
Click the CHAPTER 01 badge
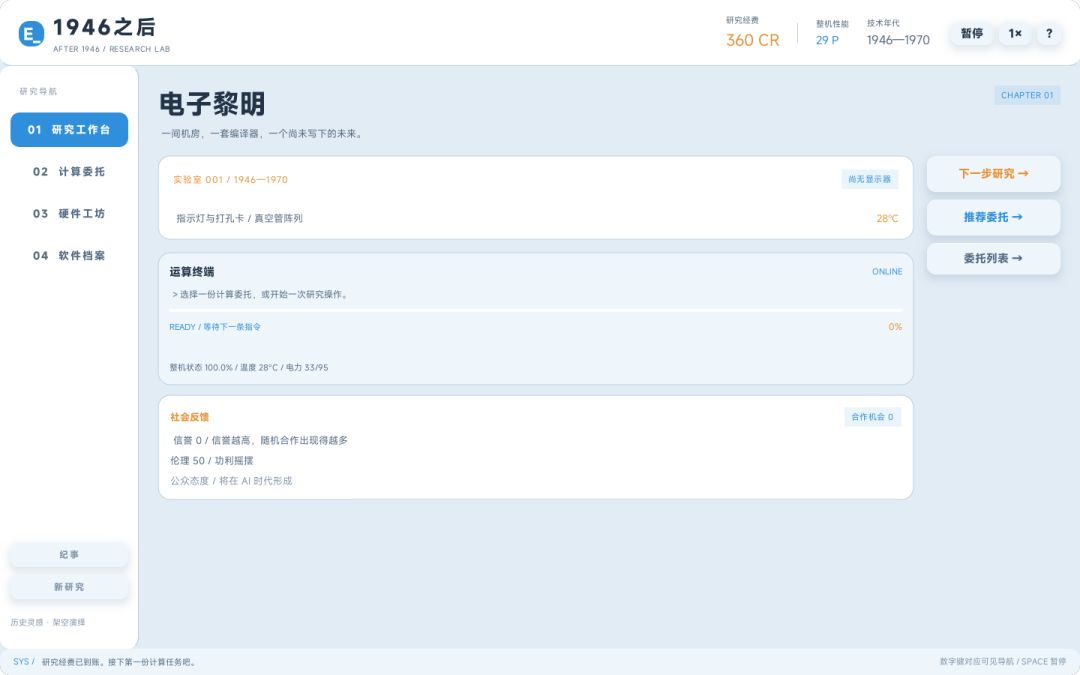(1027, 95)
